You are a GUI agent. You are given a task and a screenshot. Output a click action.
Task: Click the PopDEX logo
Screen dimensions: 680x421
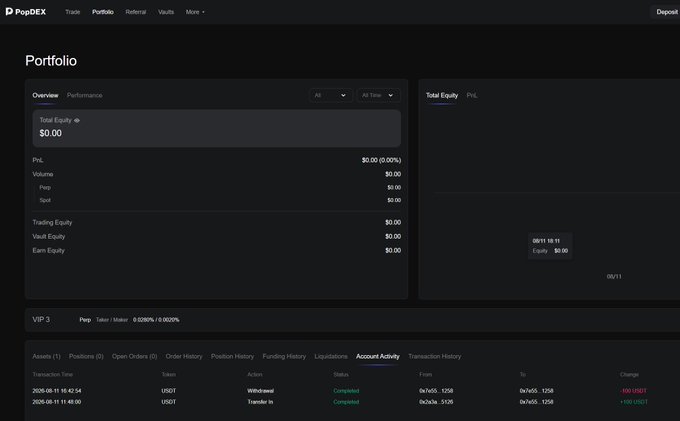click(x=26, y=12)
